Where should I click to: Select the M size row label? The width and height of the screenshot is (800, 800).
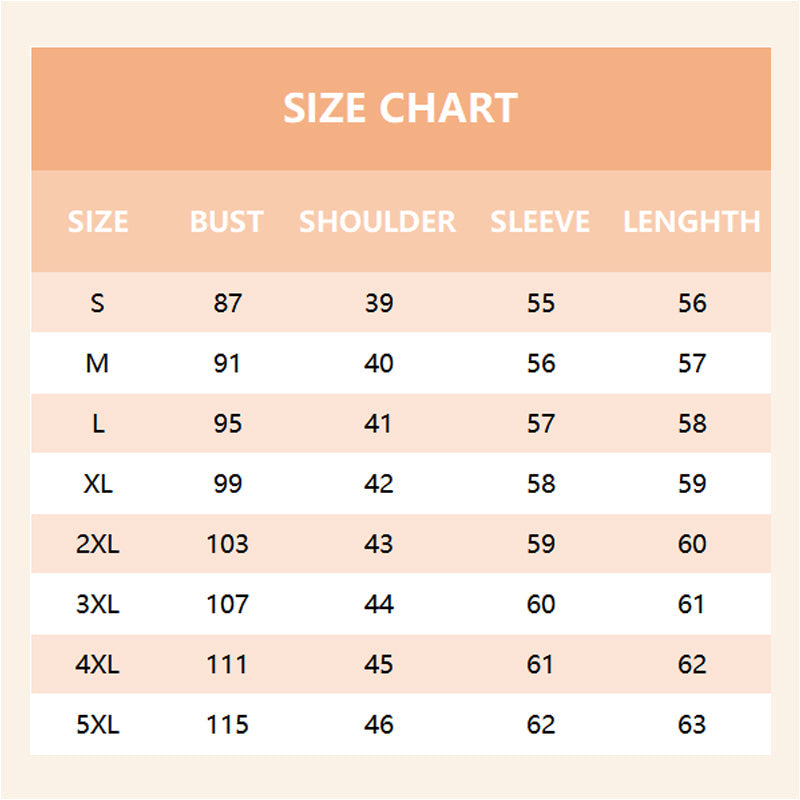pyautogui.click(x=97, y=363)
